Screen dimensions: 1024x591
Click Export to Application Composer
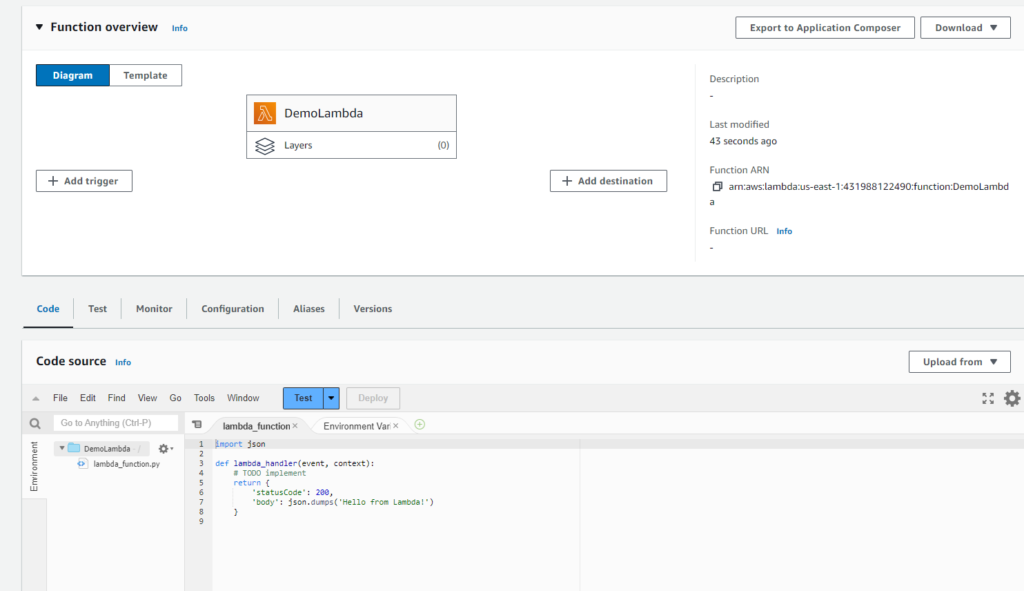click(x=825, y=27)
